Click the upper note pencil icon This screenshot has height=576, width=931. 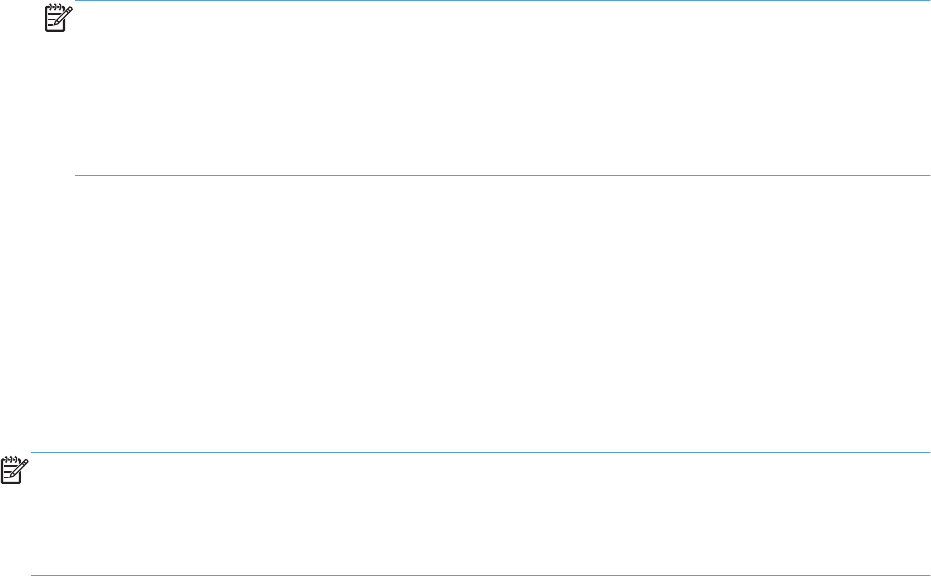[x=58, y=20]
